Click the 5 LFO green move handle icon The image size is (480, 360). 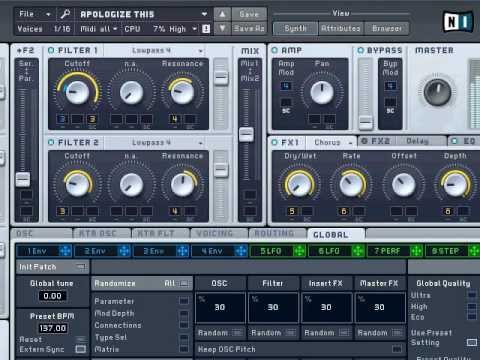pyautogui.click(x=299, y=251)
